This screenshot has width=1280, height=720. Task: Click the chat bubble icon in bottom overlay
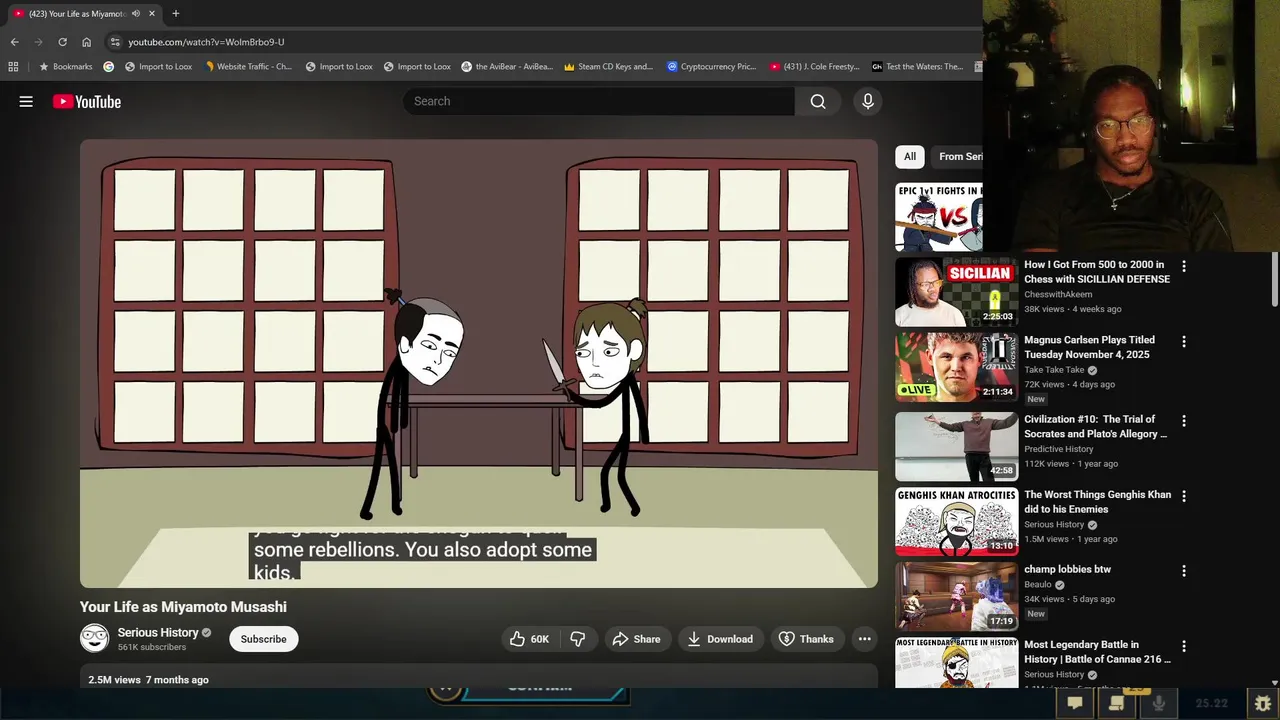click(x=1075, y=703)
